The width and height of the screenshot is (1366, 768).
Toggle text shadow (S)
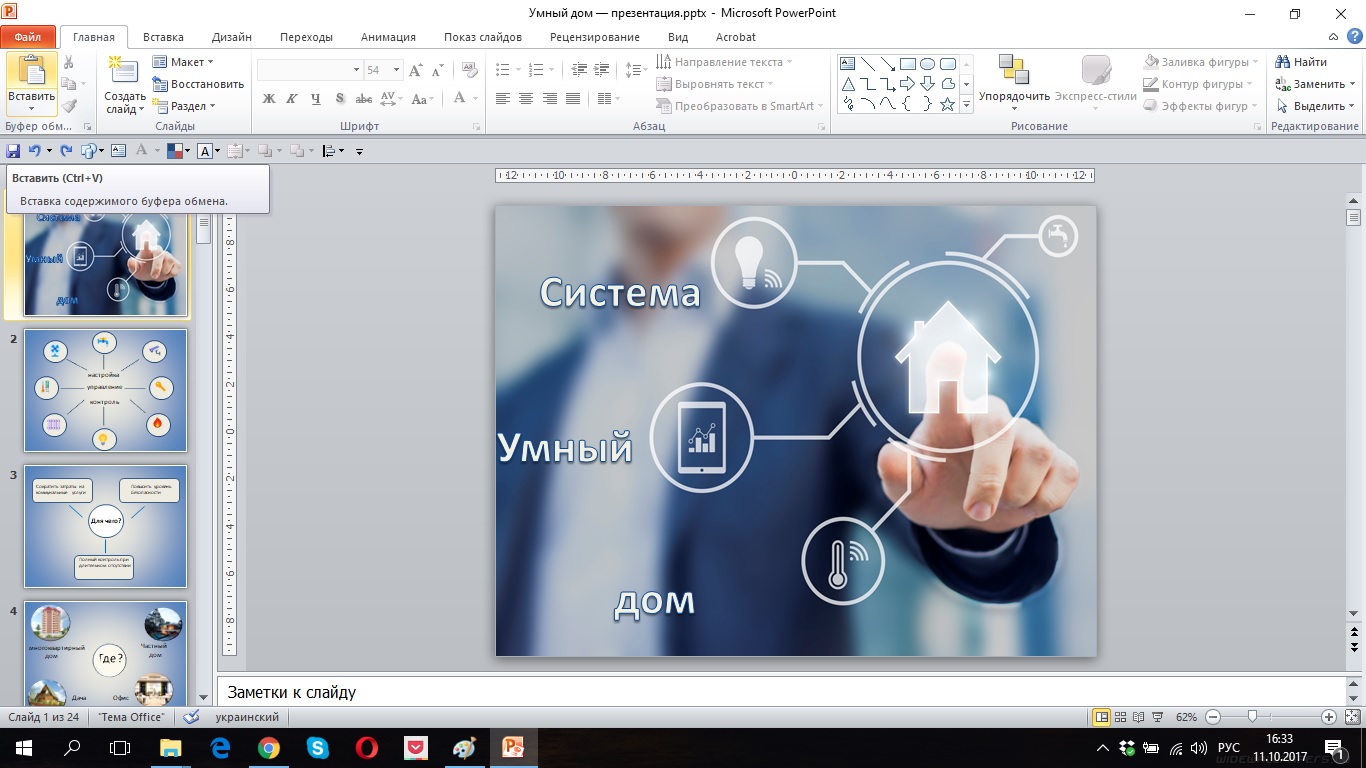tap(340, 98)
